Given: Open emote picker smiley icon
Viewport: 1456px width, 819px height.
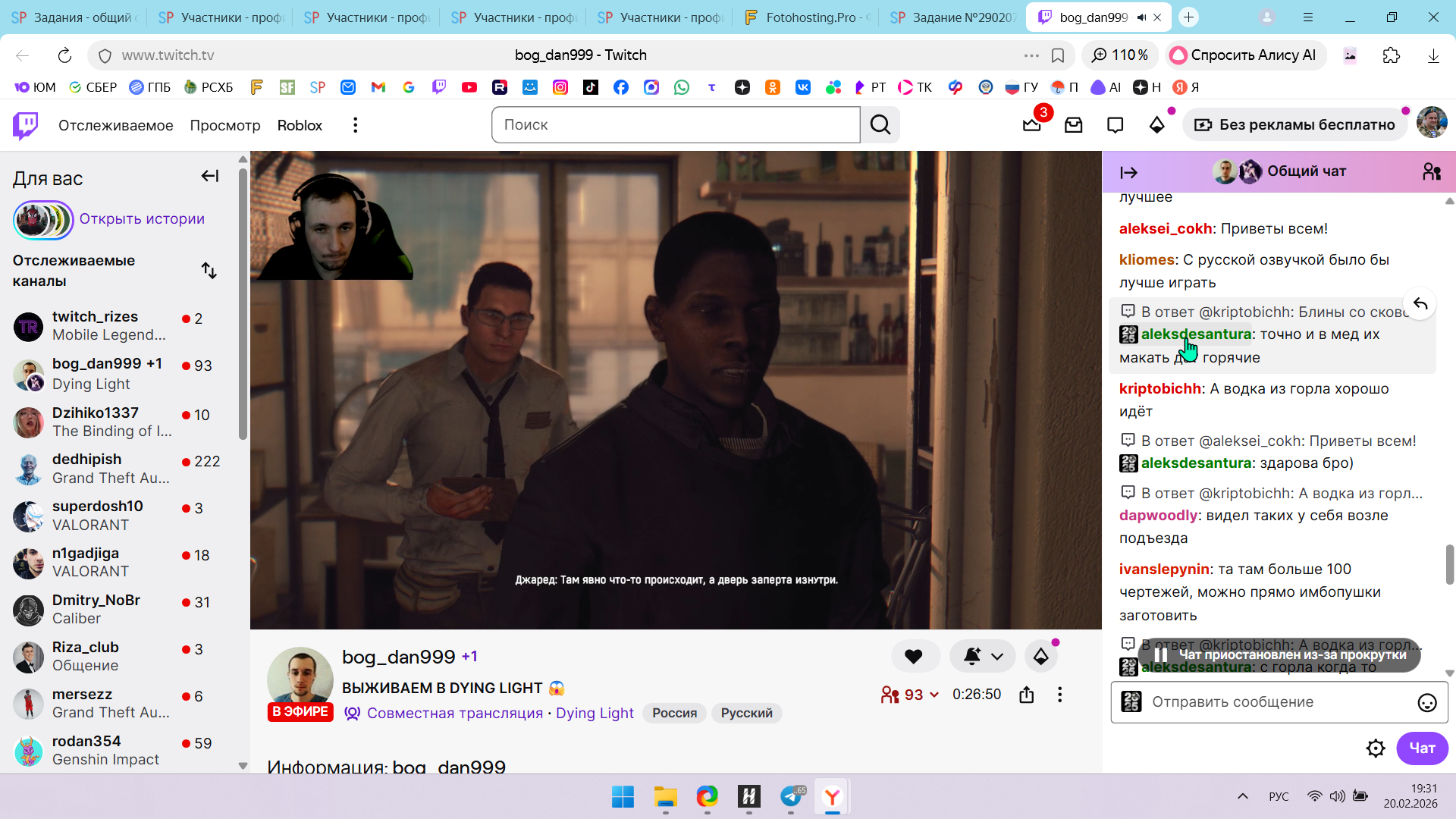Looking at the screenshot, I should tap(1427, 703).
